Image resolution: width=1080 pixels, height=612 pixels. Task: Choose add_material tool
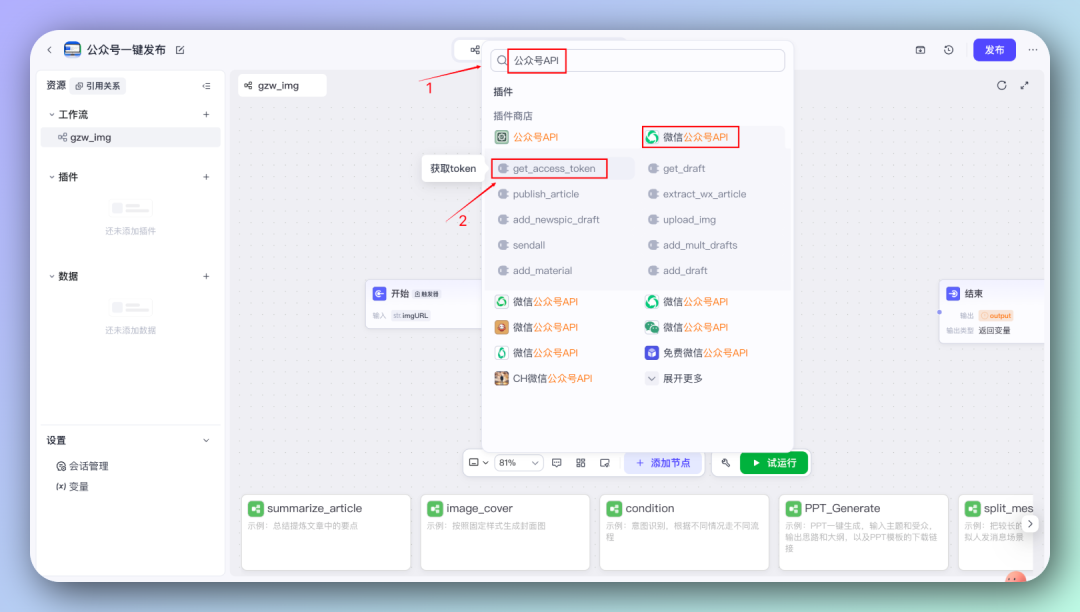(535, 271)
